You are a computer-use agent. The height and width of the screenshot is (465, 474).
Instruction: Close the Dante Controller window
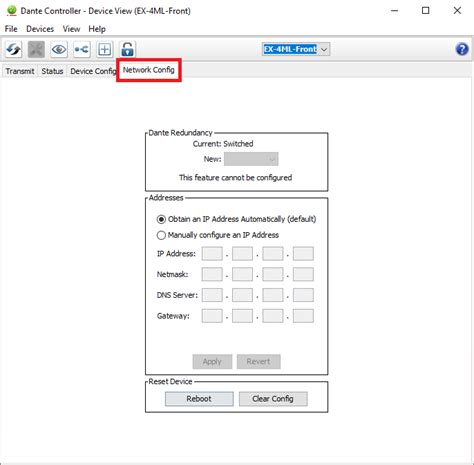(x=457, y=11)
